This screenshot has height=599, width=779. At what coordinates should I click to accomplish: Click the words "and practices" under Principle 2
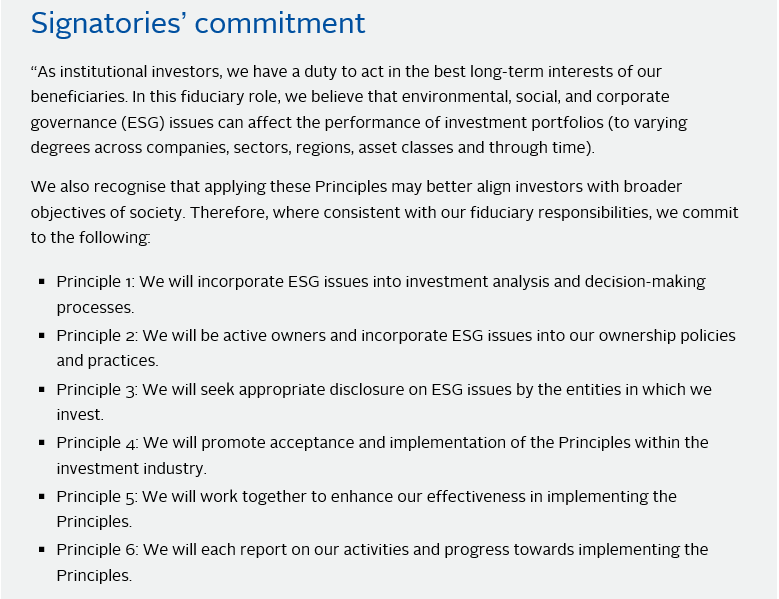pyautogui.click(x=107, y=361)
